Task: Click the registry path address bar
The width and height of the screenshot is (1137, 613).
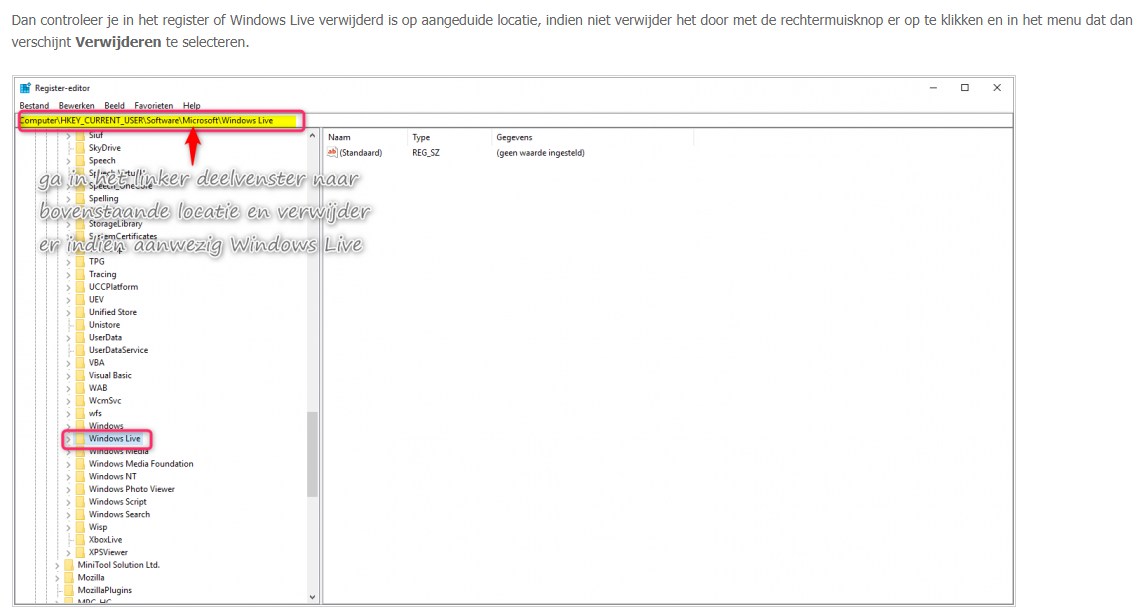Action: pos(515,120)
